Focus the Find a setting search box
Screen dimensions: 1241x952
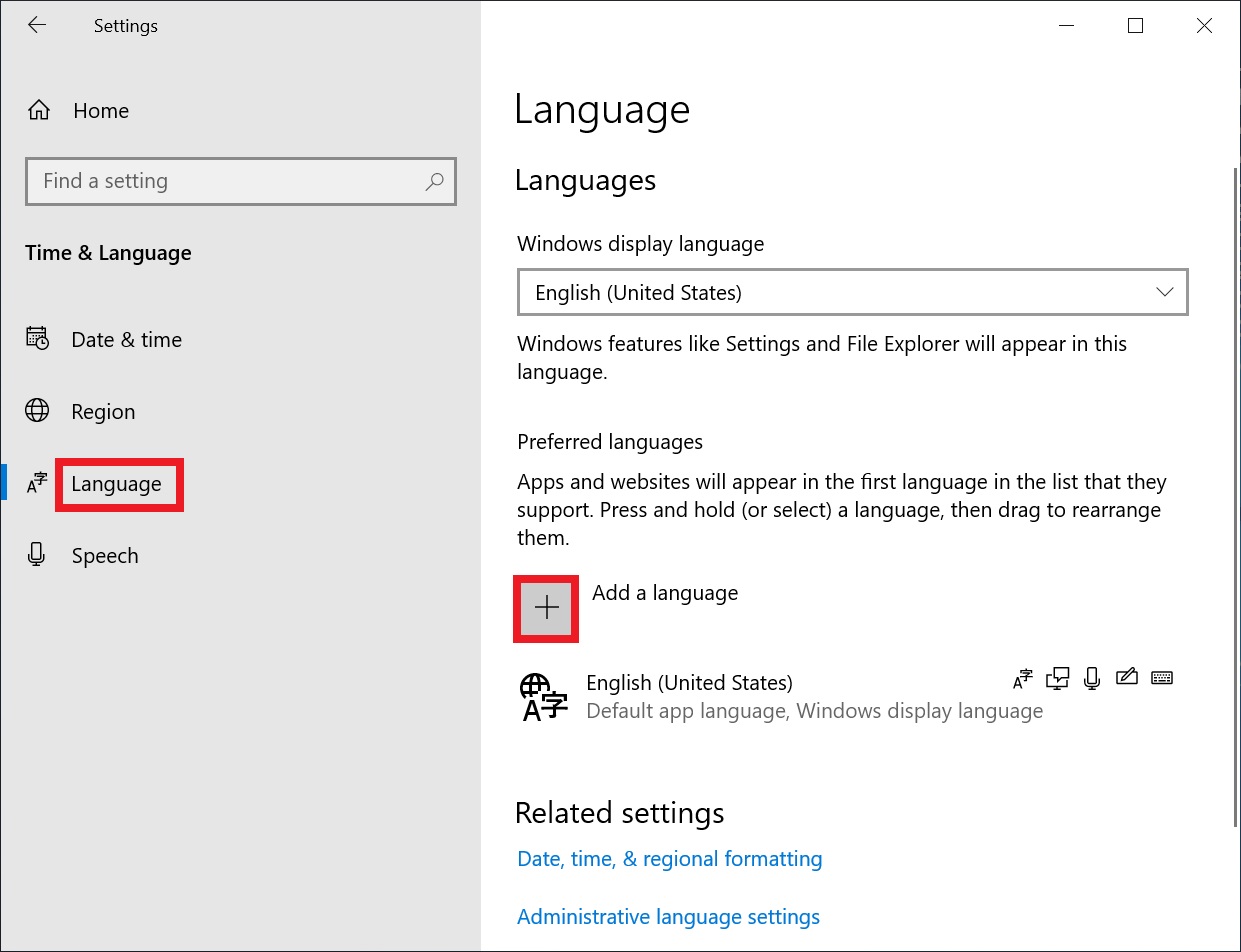[x=241, y=181]
